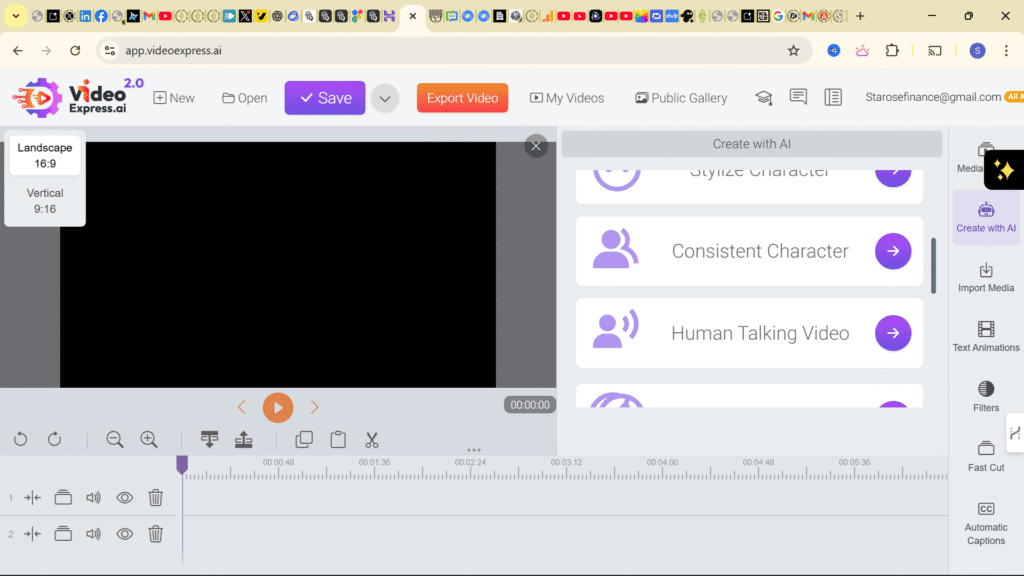
Task: Mute audio on track 1
Action: click(x=93, y=497)
